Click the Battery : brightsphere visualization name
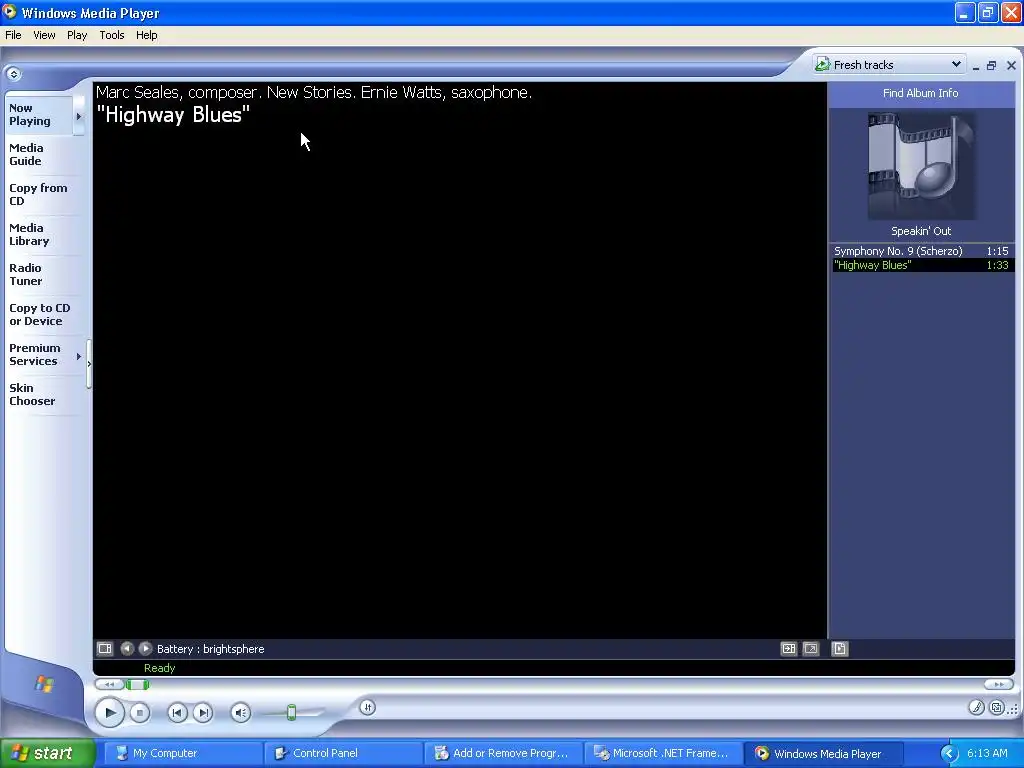Viewport: 1024px width, 768px height. (210, 649)
